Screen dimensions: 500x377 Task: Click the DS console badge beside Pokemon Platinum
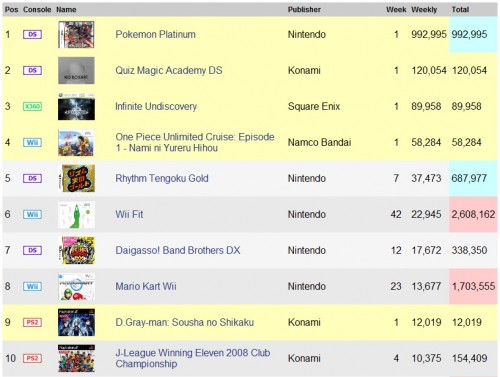tap(32, 34)
